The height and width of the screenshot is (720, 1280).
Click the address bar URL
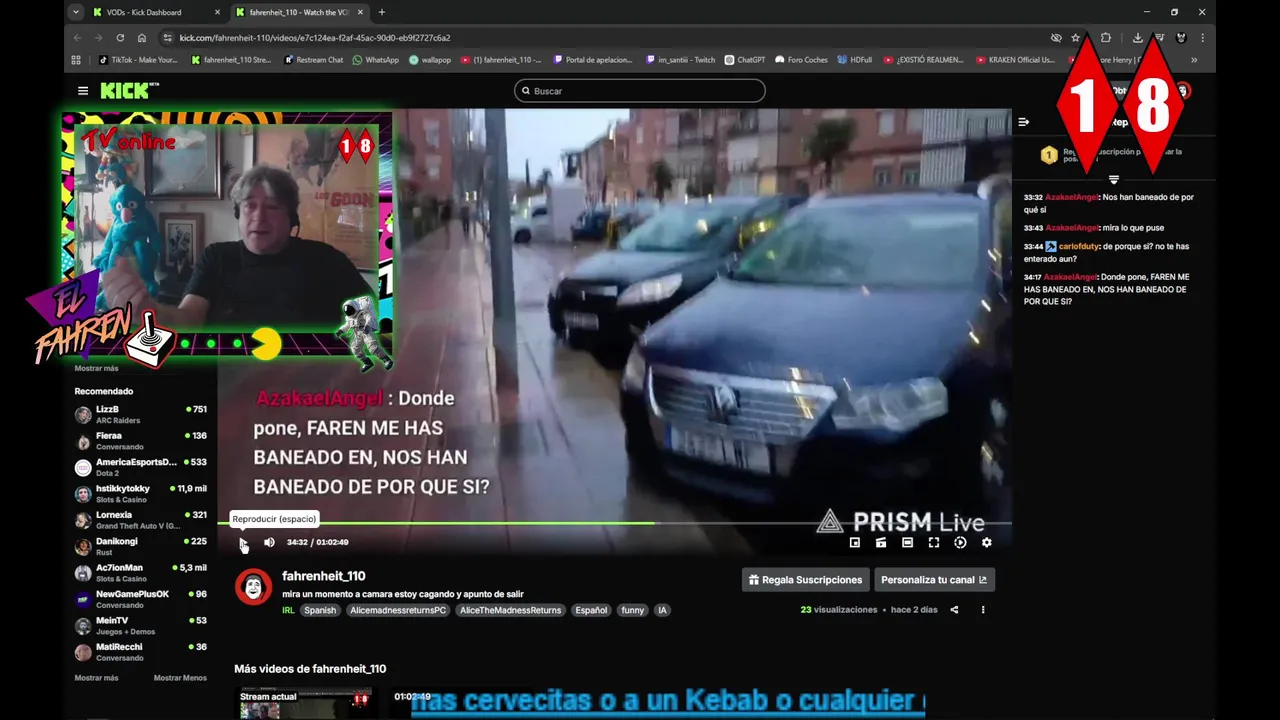coord(315,38)
